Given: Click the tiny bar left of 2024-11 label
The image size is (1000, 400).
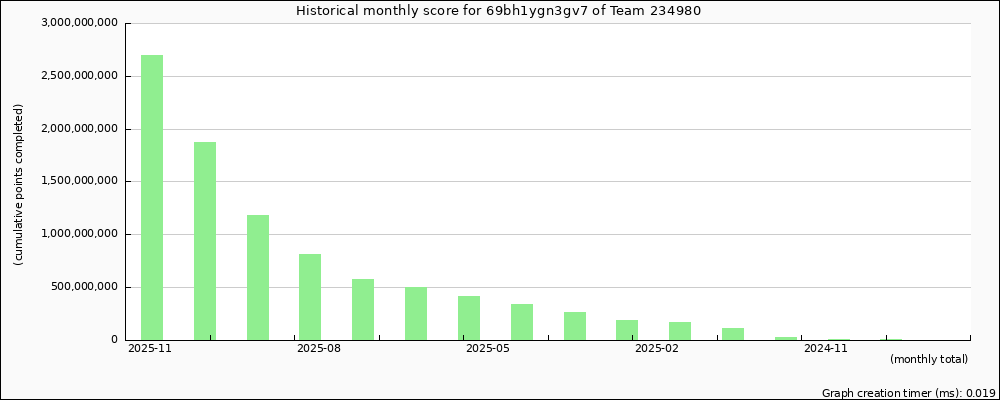Looking at the screenshot, I should 786,338.
